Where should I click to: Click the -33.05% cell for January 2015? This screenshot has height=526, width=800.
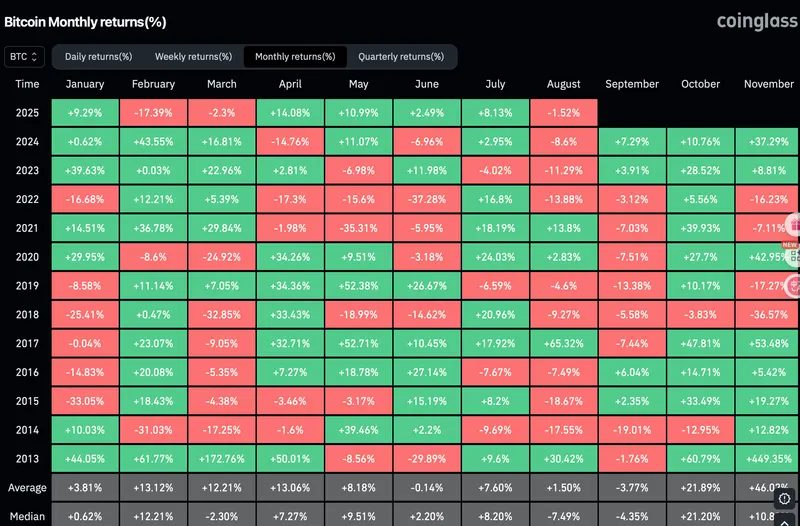85,401
